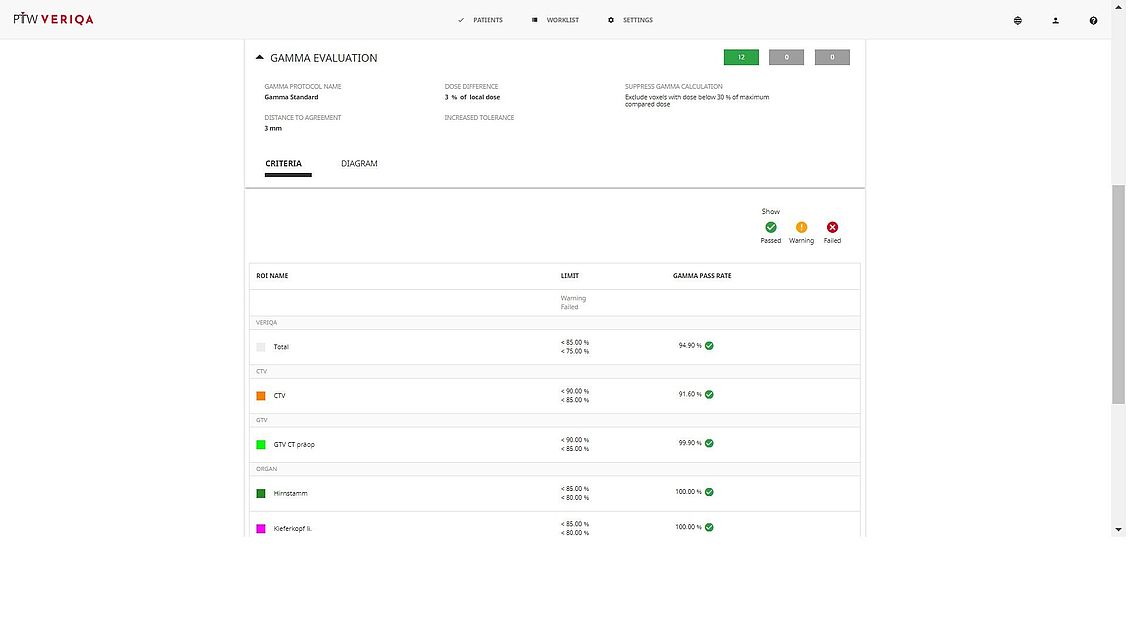Switch to the Criteria tab

(284, 164)
